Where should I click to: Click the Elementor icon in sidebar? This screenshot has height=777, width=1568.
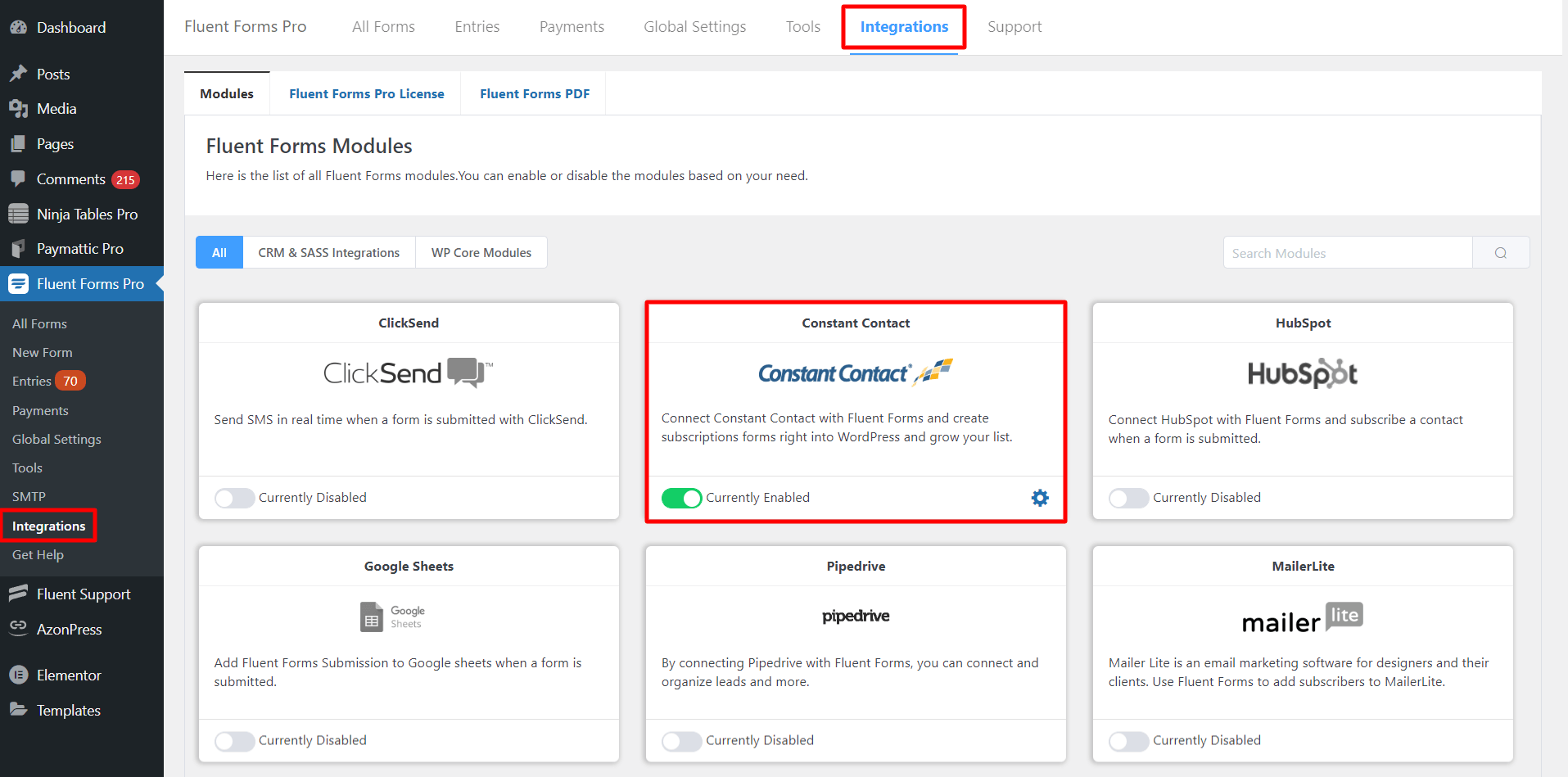(18, 675)
